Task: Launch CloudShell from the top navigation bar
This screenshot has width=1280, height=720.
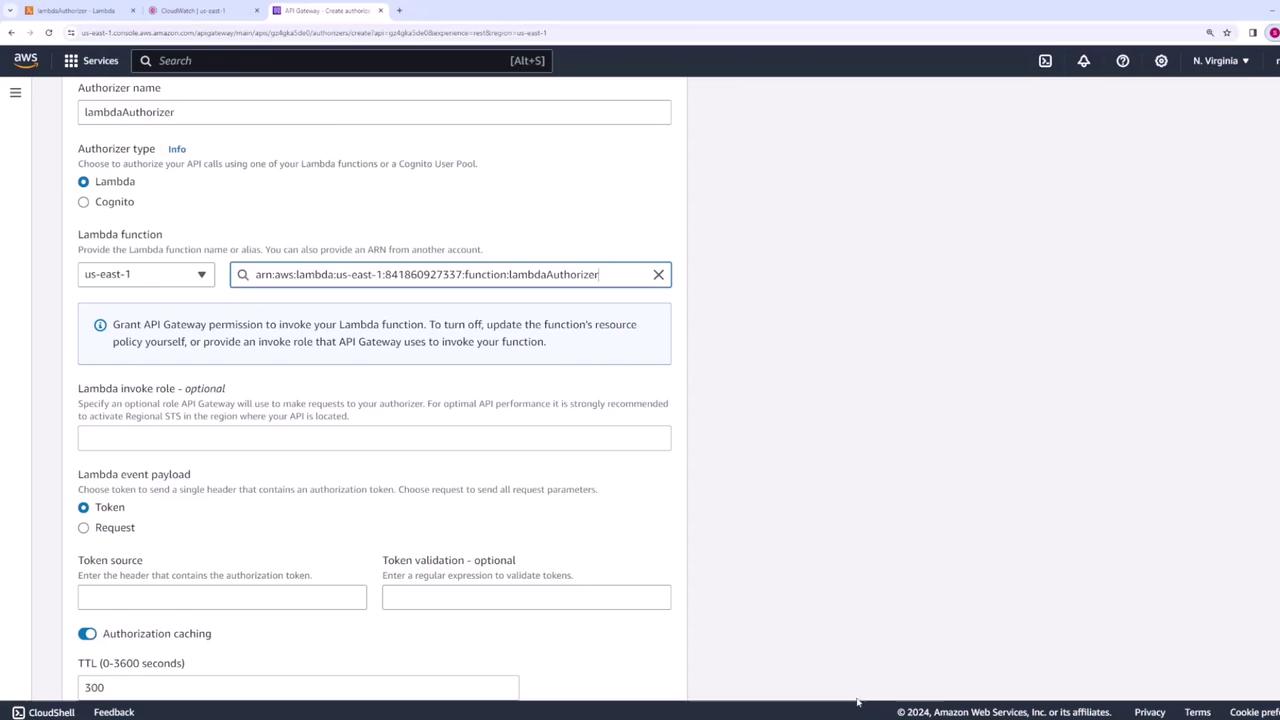Action: (1045, 61)
